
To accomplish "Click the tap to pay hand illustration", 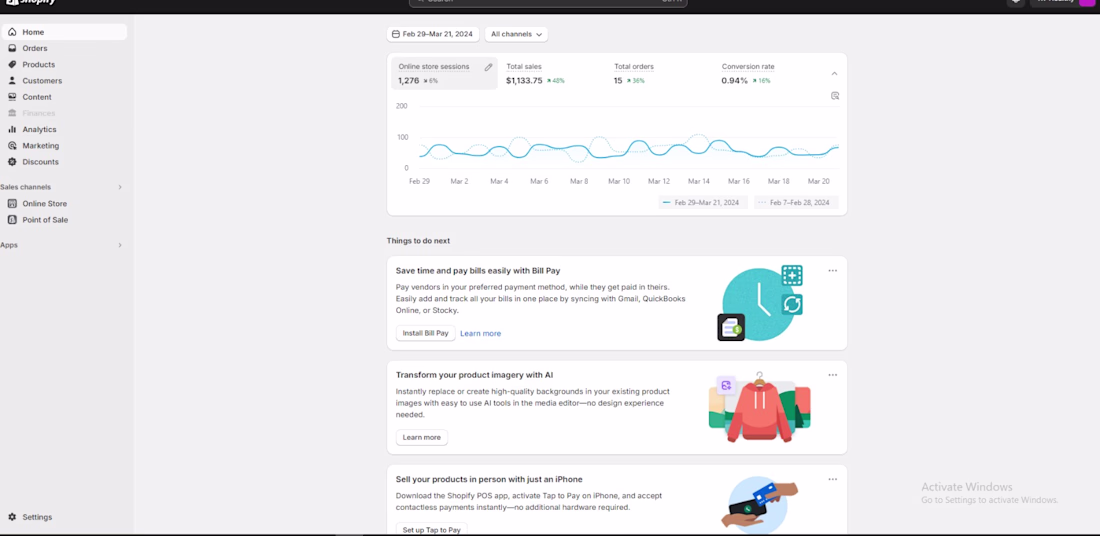I will pos(760,505).
